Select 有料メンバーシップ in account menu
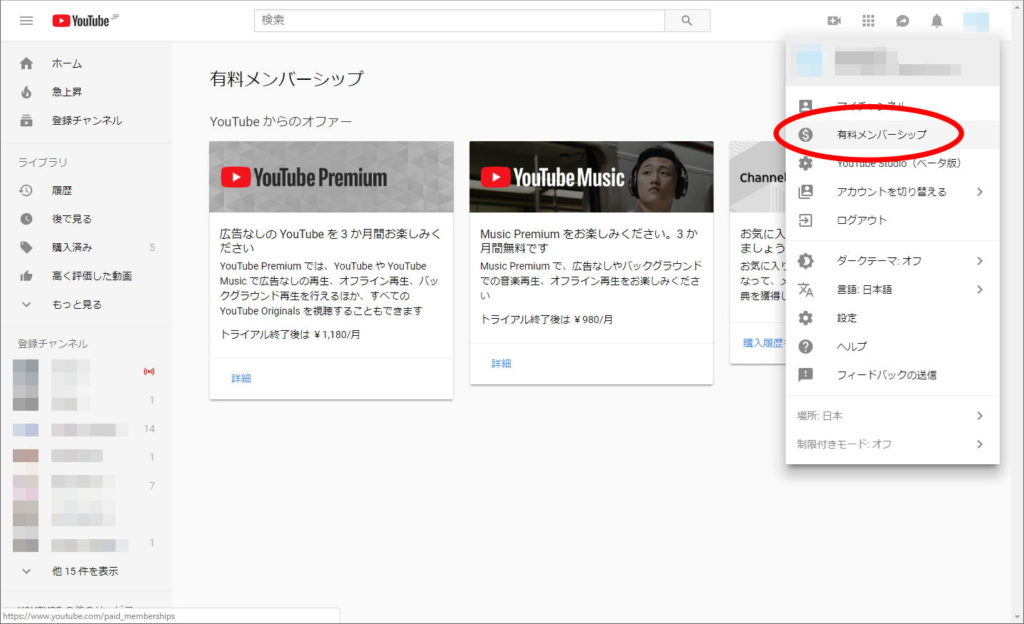This screenshot has width=1024, height=624. tap(893, 134)
